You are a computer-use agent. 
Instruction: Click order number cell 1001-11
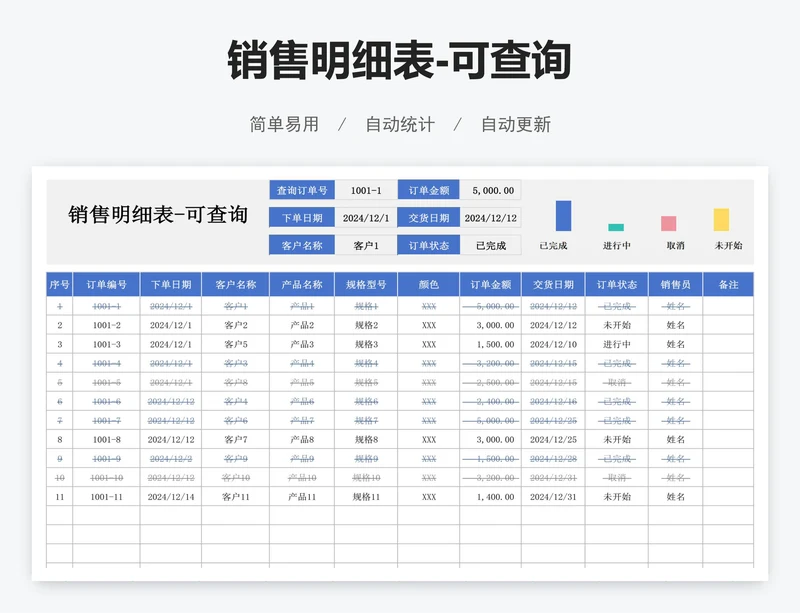pyautogui.click(x=106, y=497)
